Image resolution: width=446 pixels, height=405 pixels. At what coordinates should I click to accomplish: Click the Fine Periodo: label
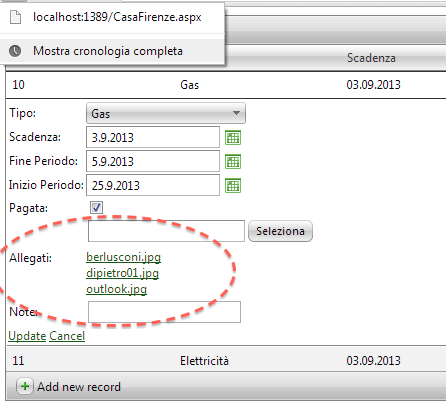tap(43, 161)
